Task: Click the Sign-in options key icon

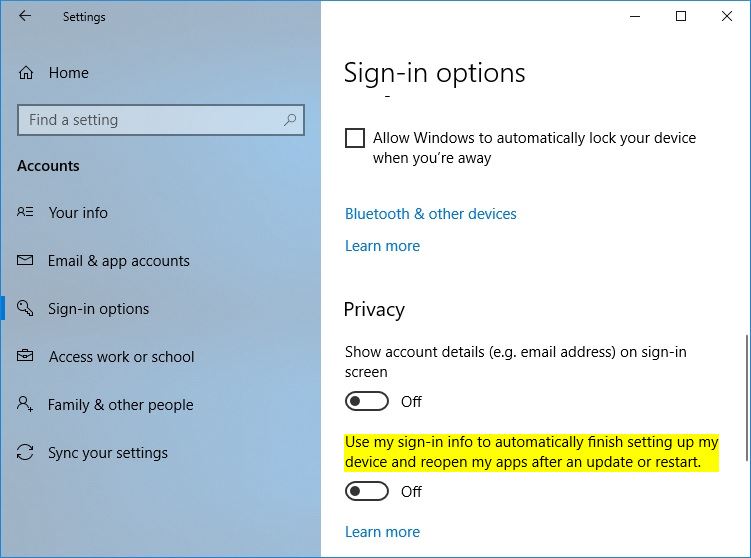Action: coord(25,308)
